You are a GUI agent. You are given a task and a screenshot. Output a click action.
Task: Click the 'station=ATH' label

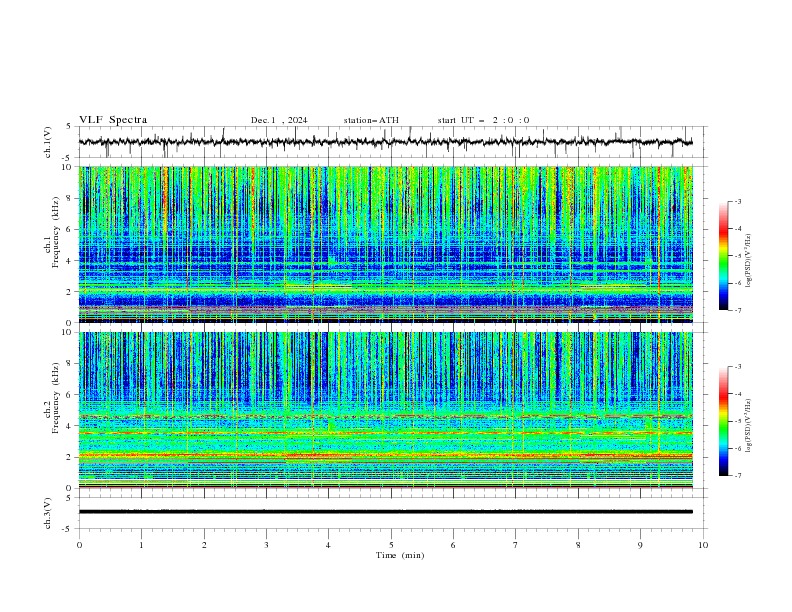click(371, 120)
